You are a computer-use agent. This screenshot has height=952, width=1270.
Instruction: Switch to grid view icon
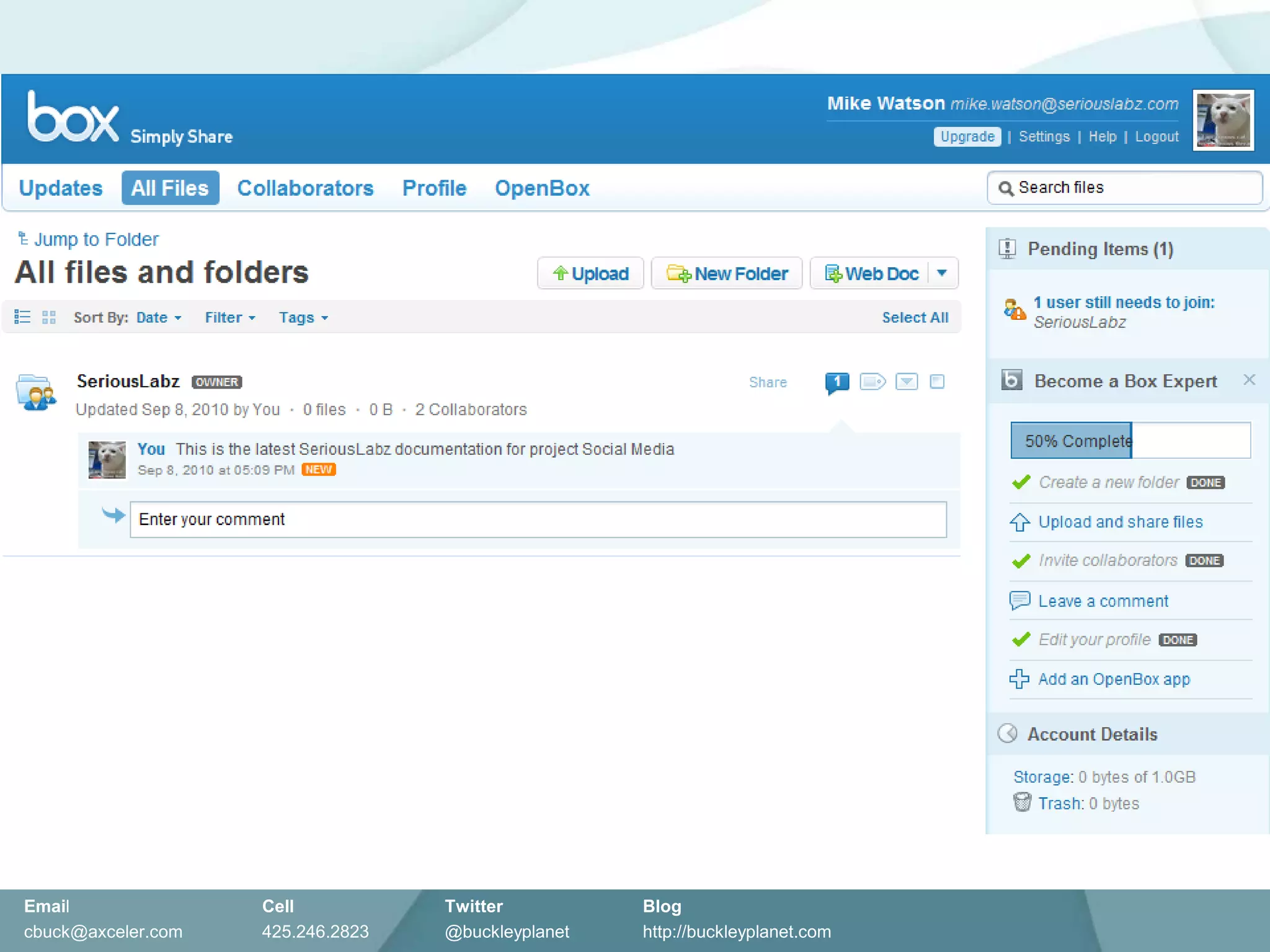tap(49, 317)
